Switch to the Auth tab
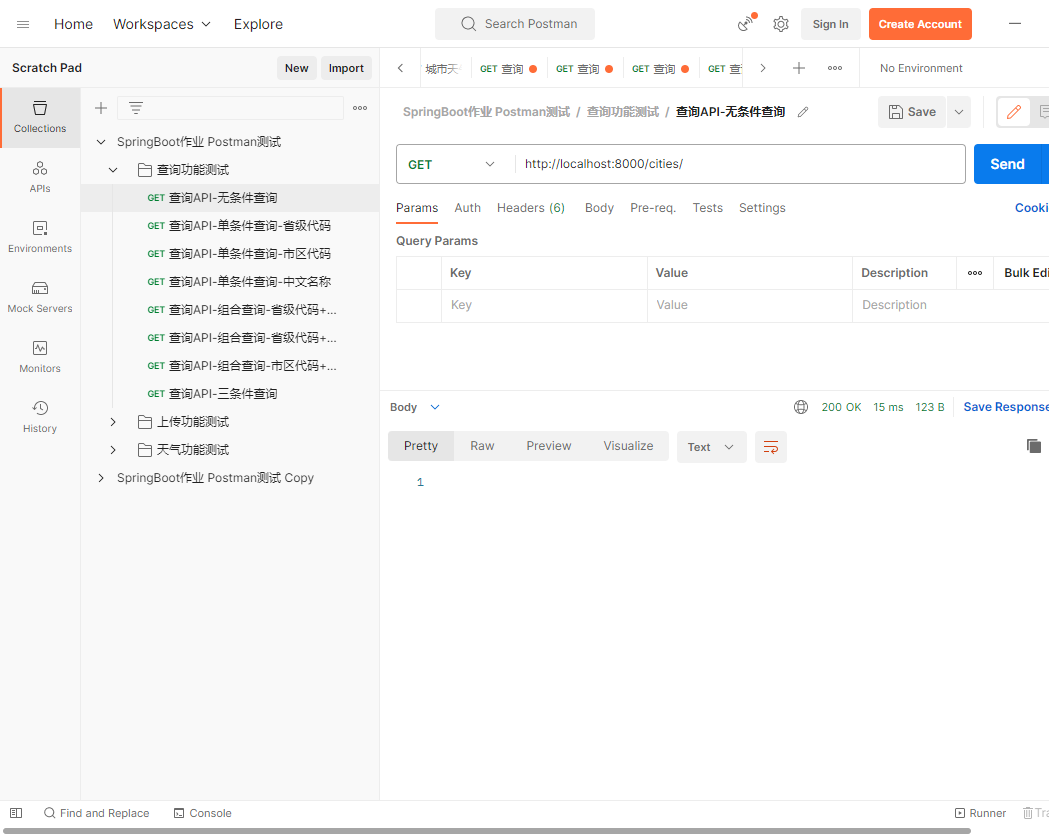Image resolution: width=1049 pixels, height=837 pixels. (468, 208)
